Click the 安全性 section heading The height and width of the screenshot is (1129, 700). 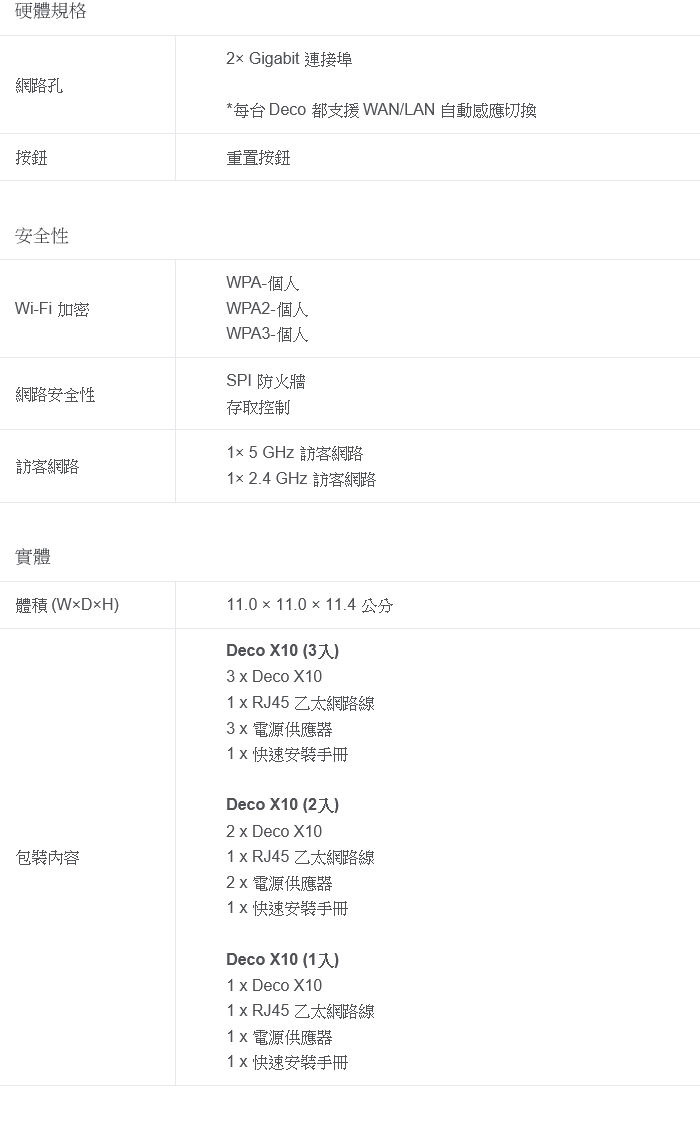click(x=42, y=236)
